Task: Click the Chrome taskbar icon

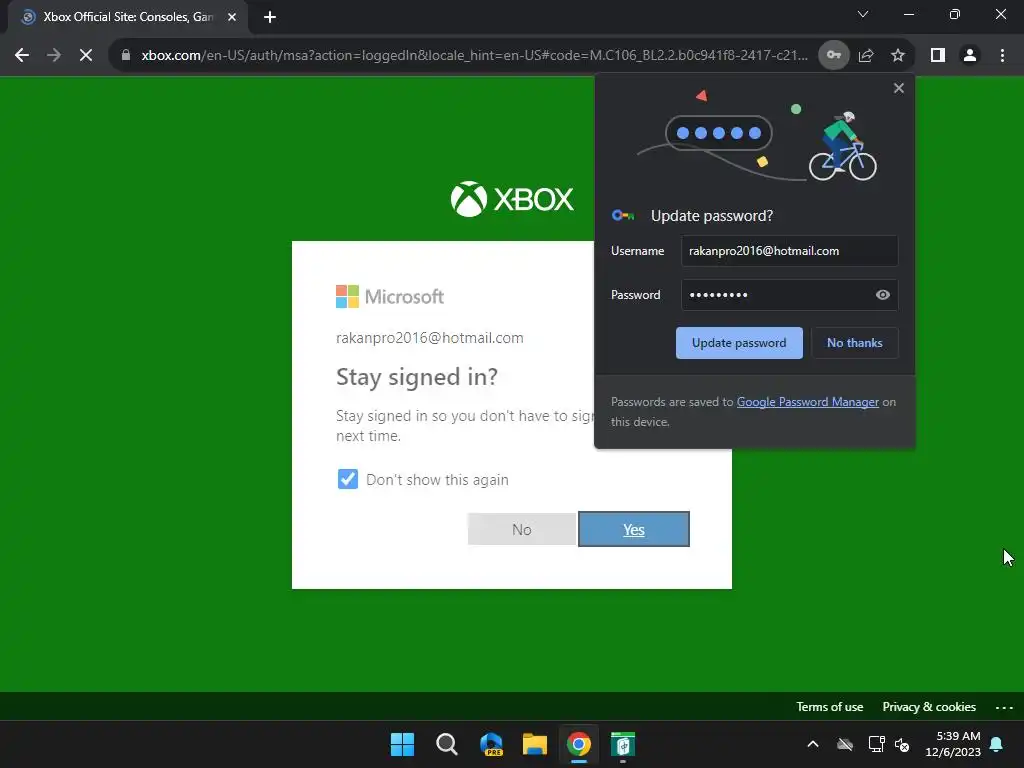Action: pyautogui.click(x=579, y=744)
